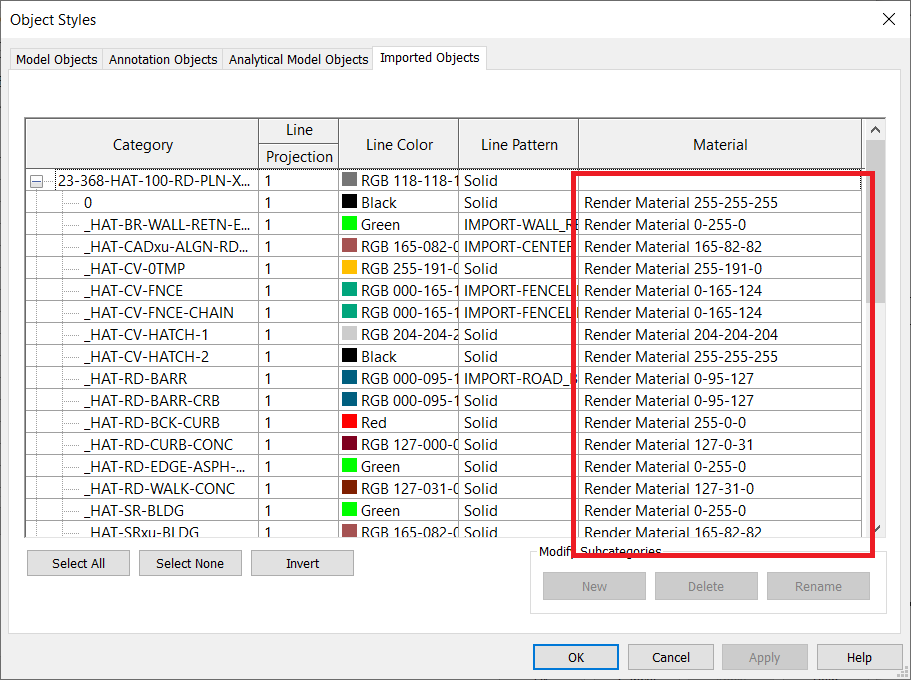Click the Category column header

[142, 144]
